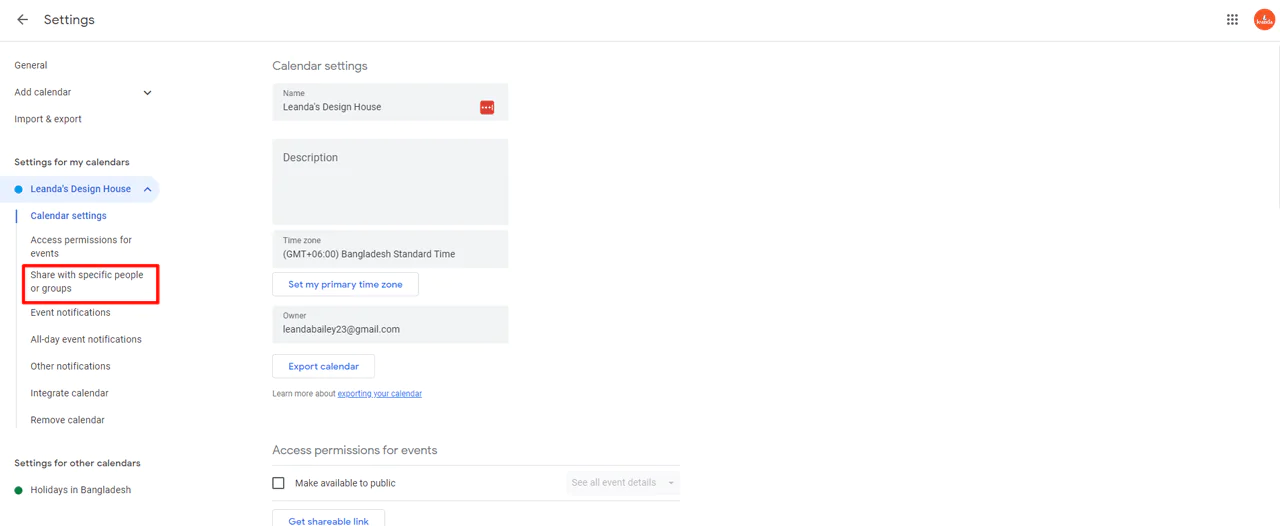Check Make available to public
The image size is (1280, 526).
click(279, 483)
